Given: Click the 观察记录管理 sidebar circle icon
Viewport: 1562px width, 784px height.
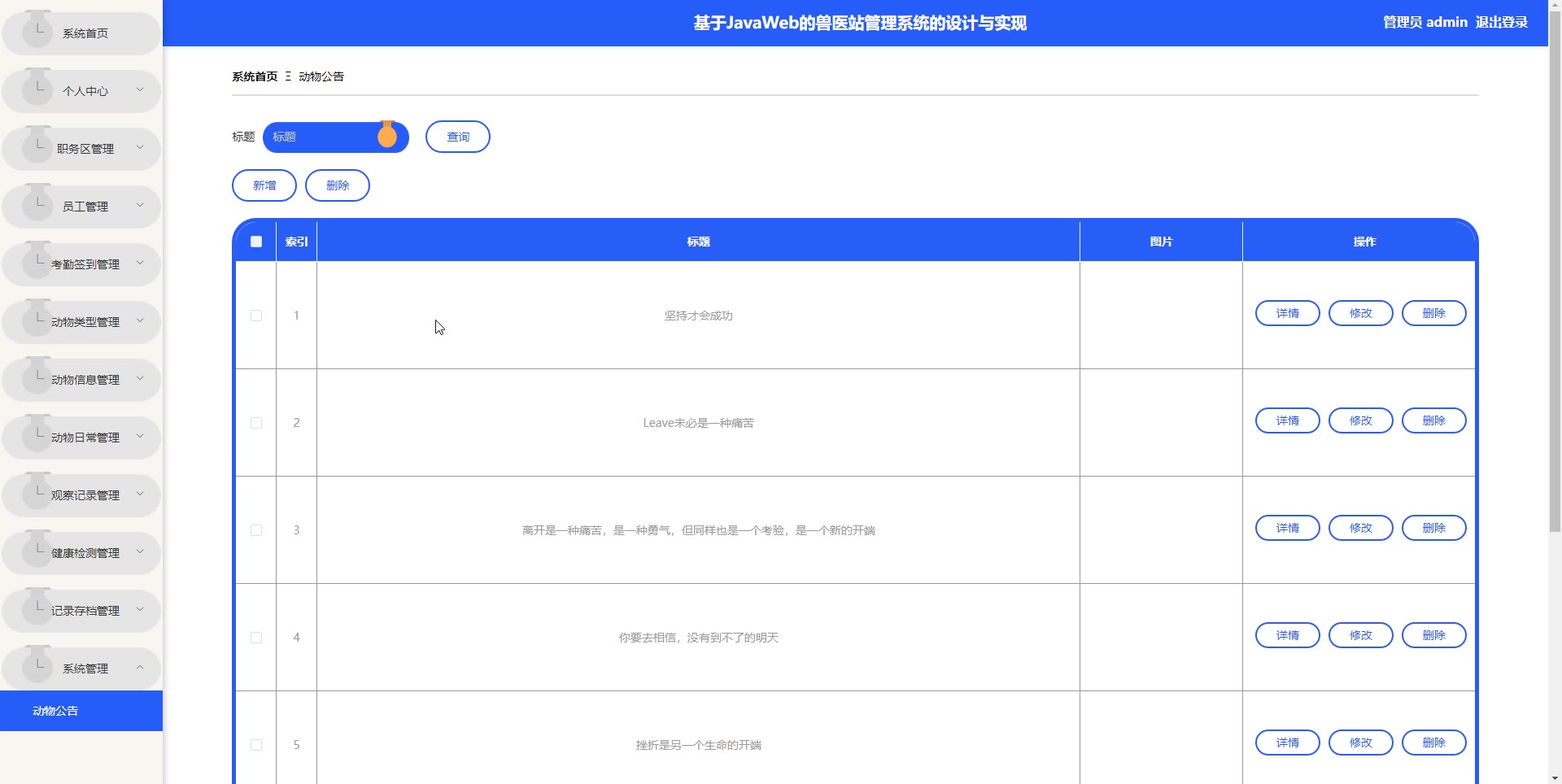Looking at the screenshot, I should (37, 493).
